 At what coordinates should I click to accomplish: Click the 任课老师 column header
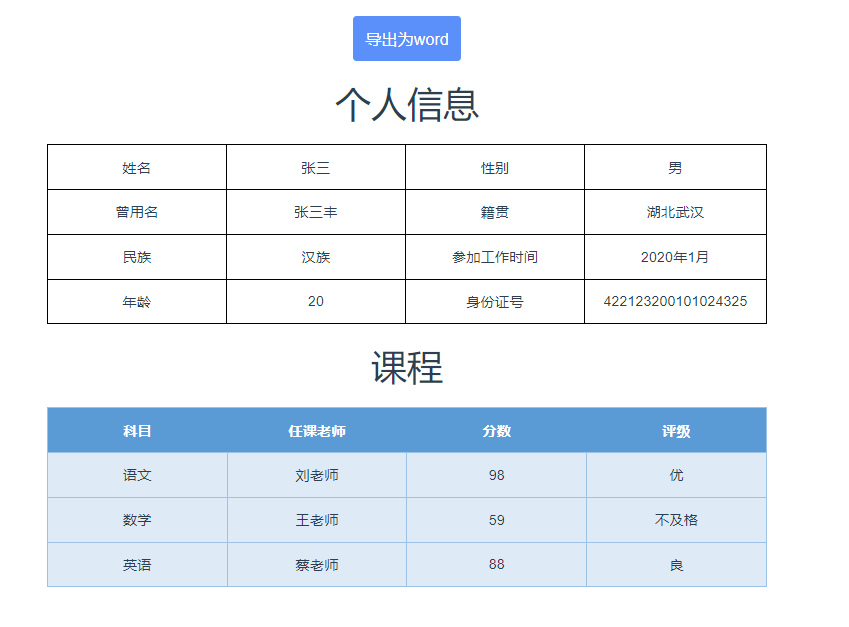(316, 431)
